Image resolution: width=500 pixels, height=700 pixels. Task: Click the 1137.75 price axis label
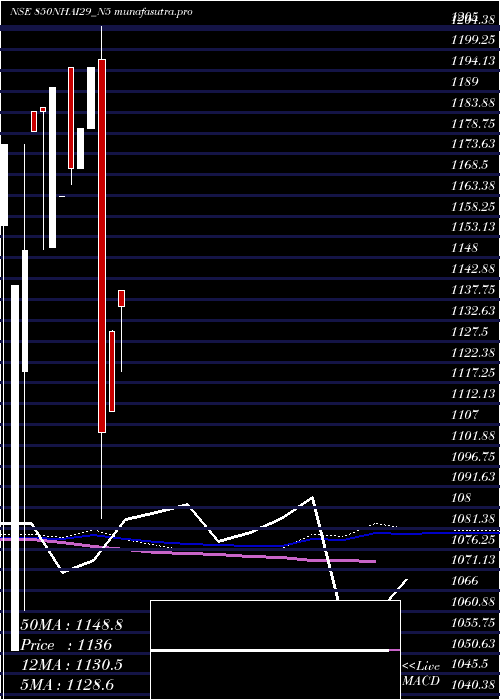(x=473, y=289)
